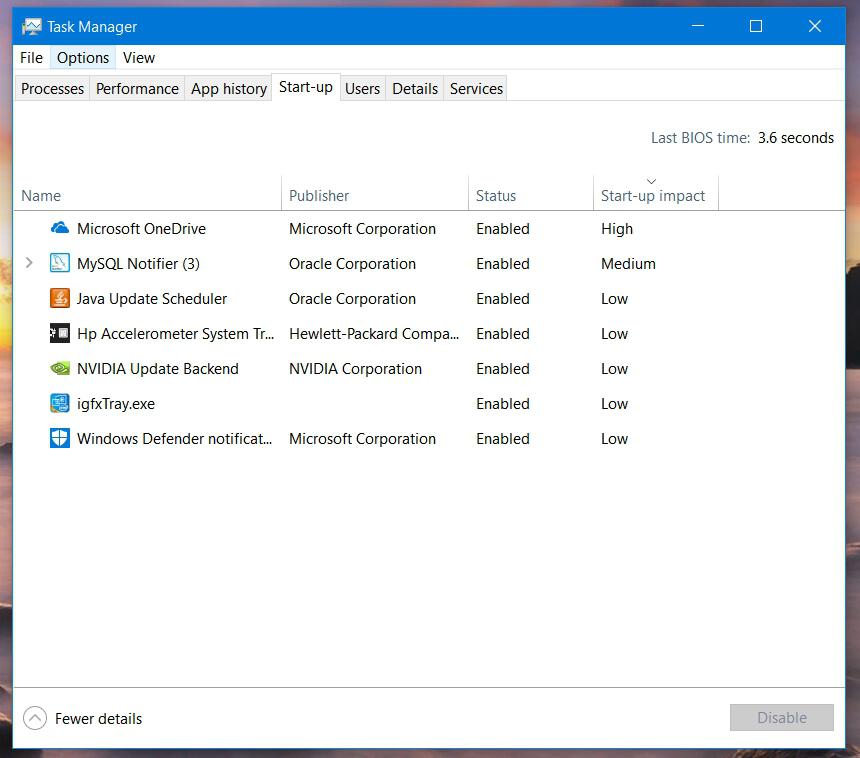Select the MySQL Notifier (3) row name

138,264
